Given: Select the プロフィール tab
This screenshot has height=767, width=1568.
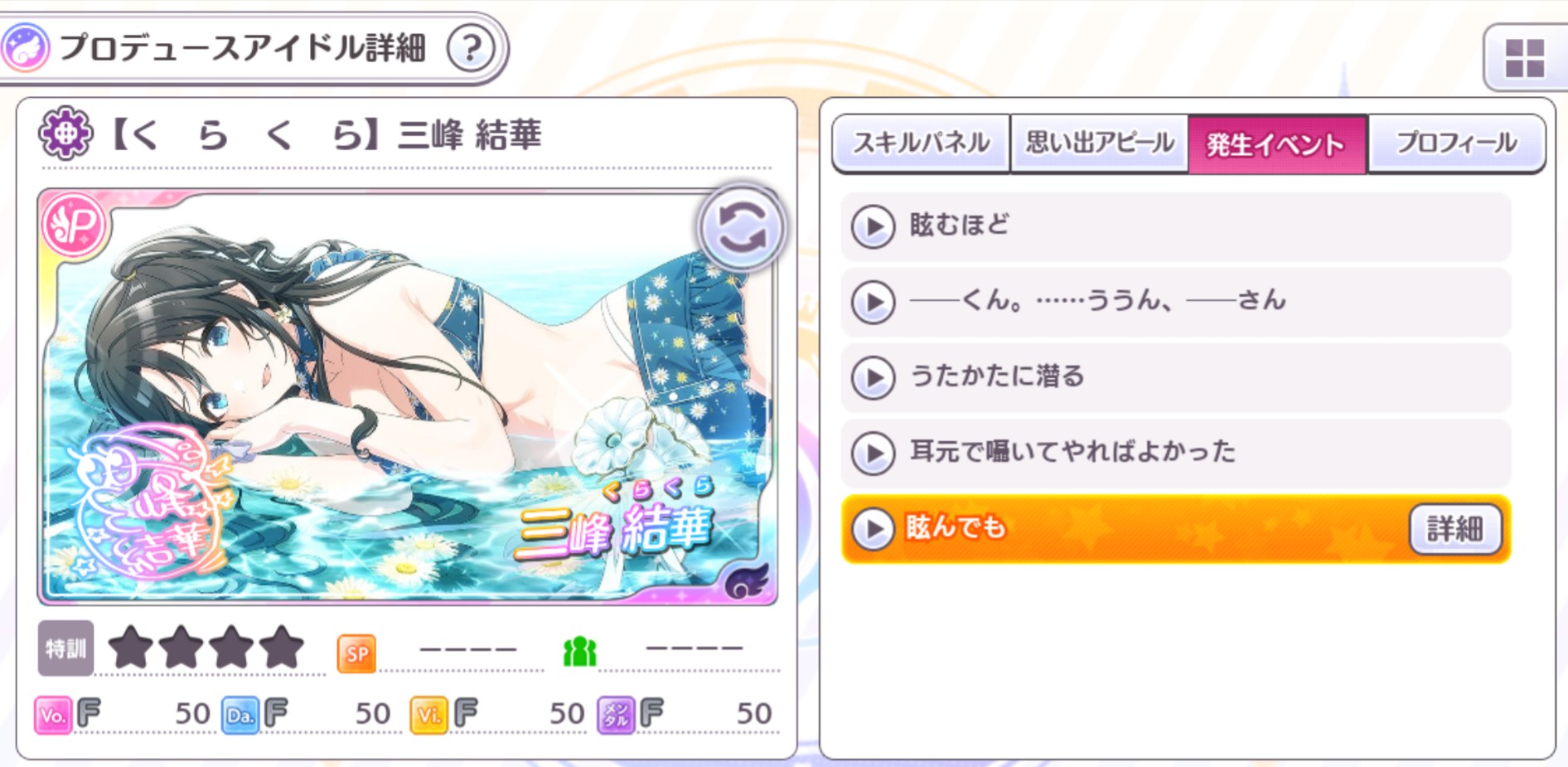Looking at the screenshot, I should click(1456, 143).
